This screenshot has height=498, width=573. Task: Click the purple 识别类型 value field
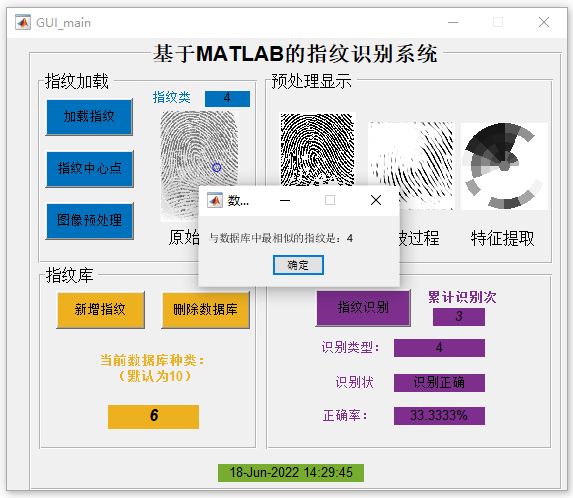tap(439, 347)
